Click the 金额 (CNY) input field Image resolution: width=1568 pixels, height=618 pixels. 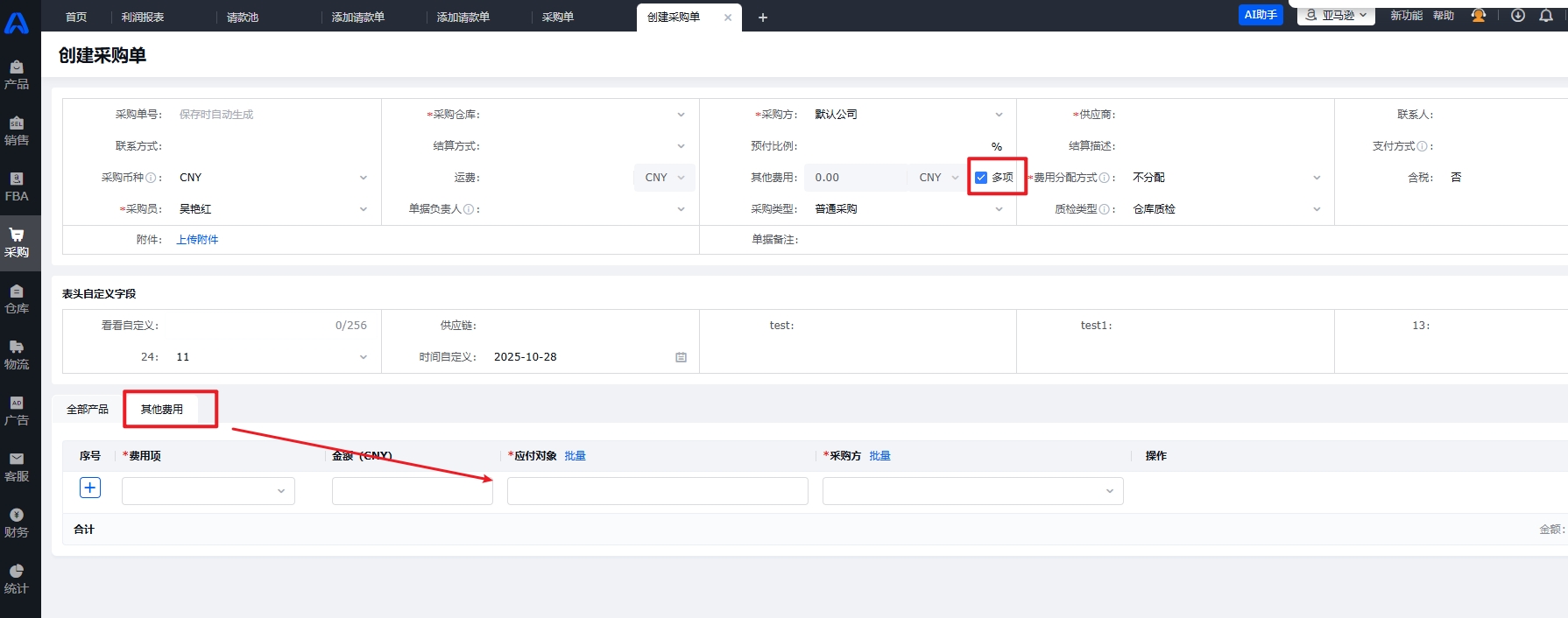412,491
